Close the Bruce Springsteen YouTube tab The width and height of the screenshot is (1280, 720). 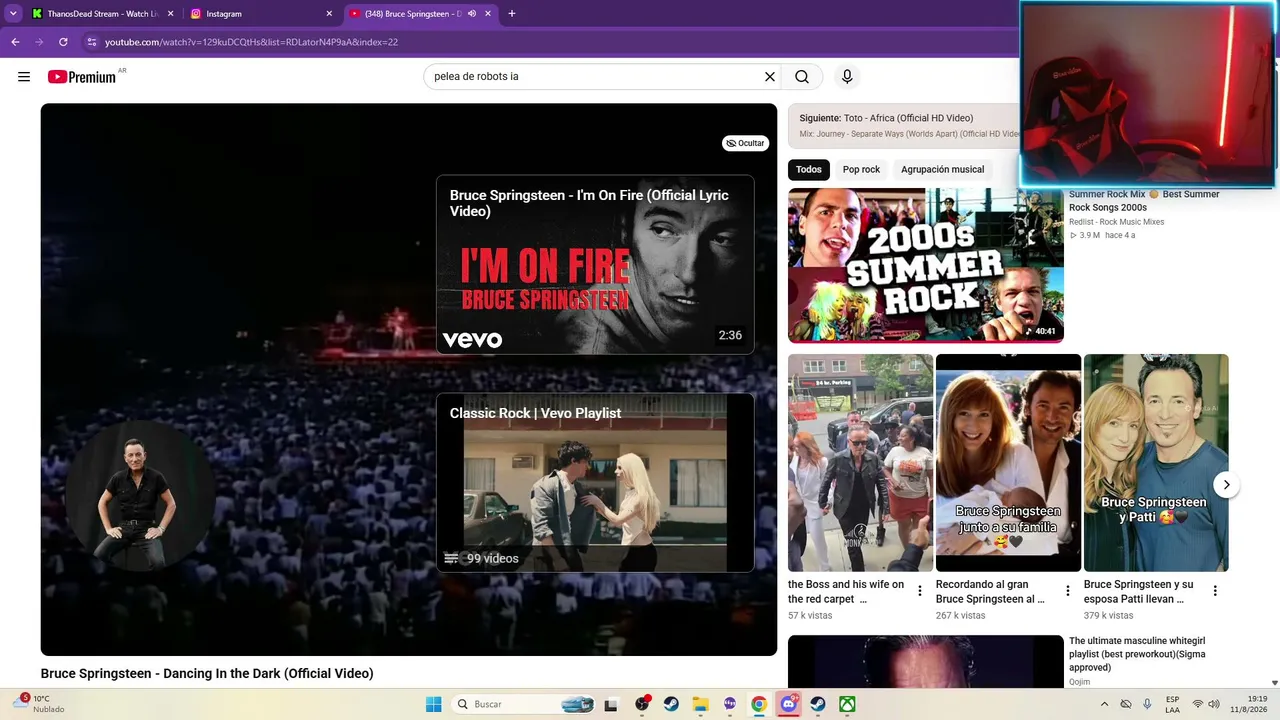487,14
